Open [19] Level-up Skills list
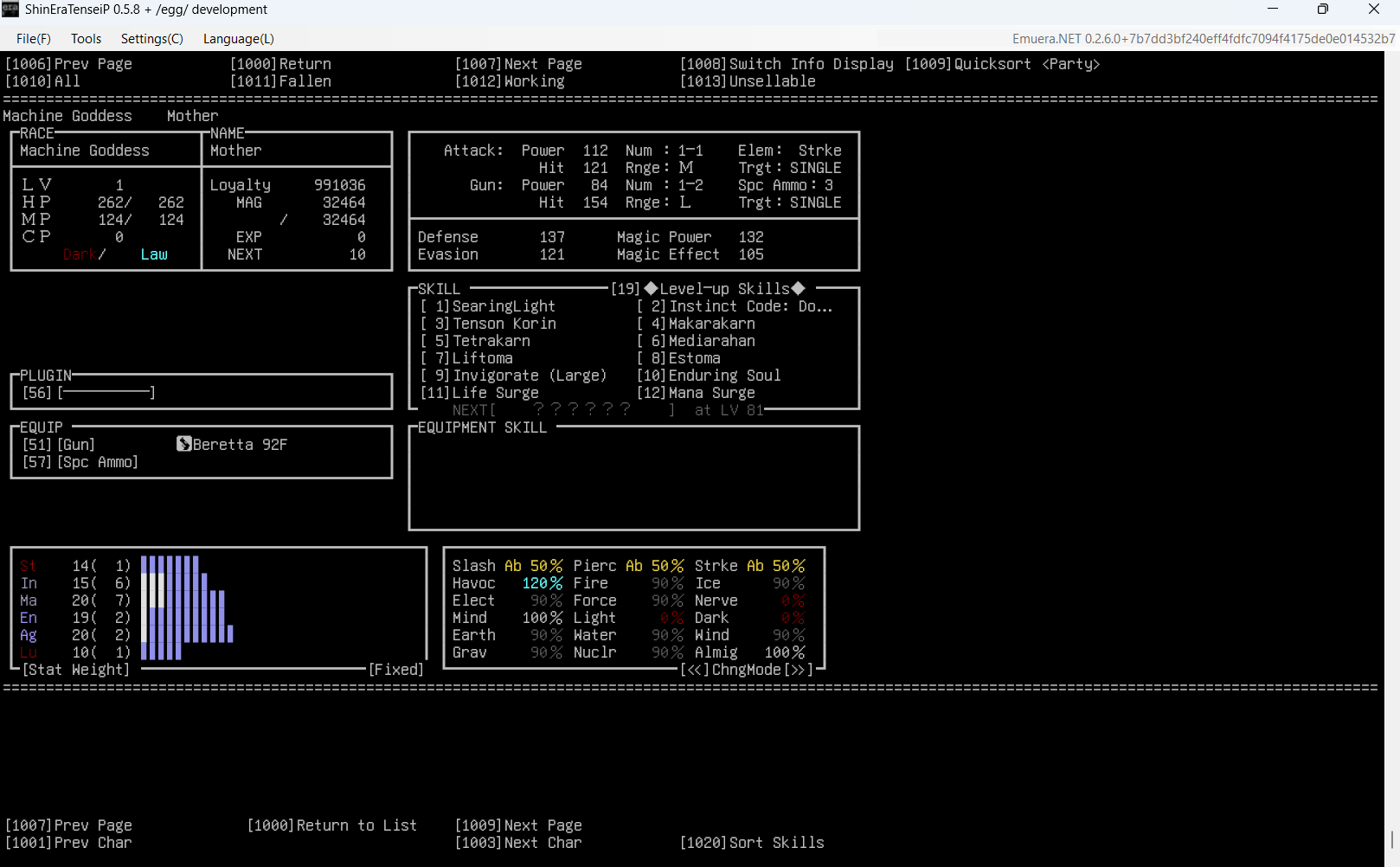1400x867 pixels. 708,289
